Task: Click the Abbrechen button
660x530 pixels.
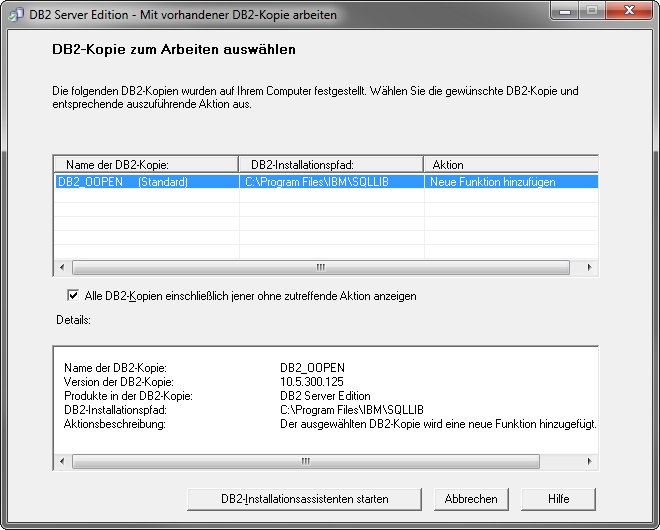Action: coord(471,499)
